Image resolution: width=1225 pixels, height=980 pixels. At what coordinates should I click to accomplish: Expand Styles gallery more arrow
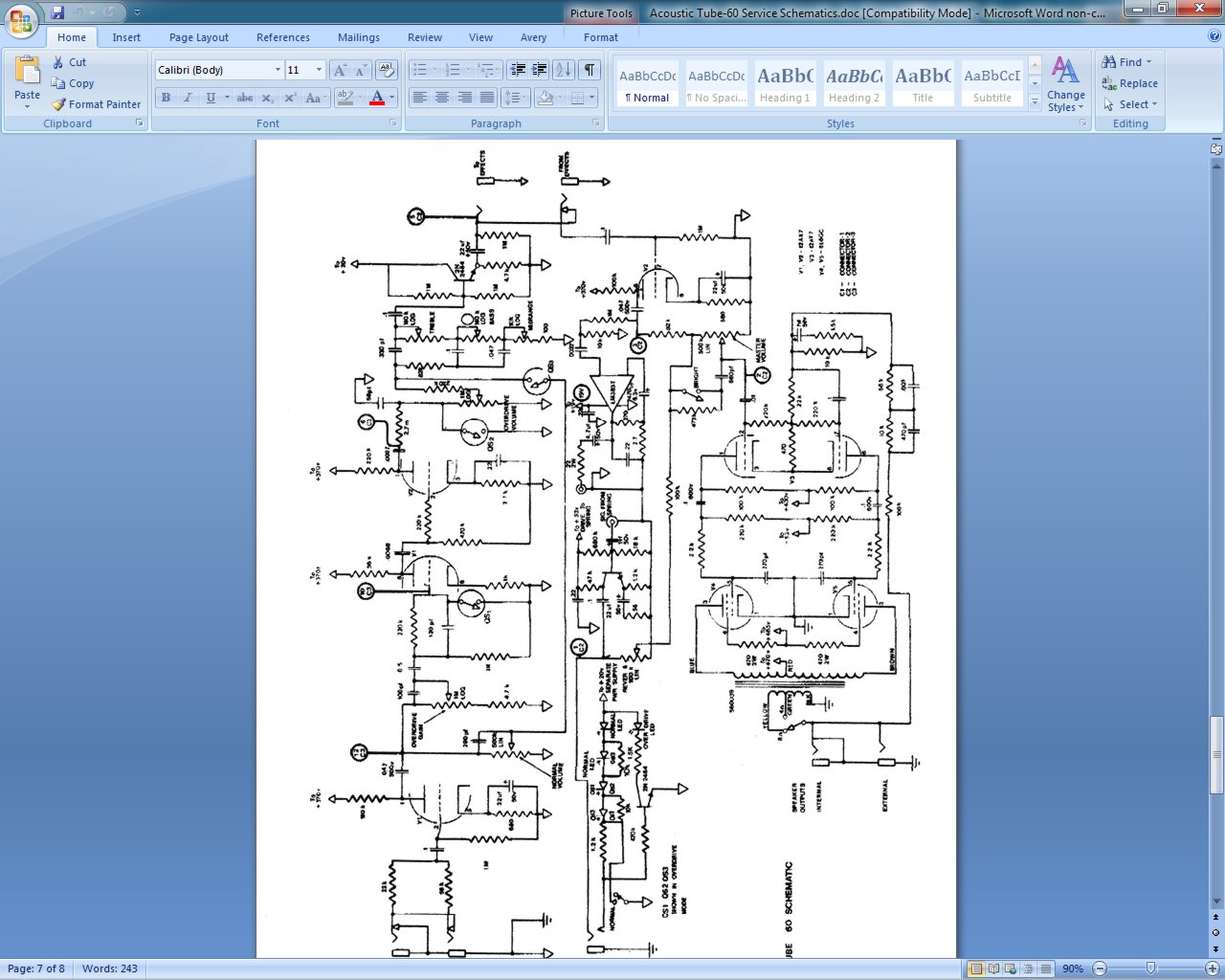[1035, 101]
